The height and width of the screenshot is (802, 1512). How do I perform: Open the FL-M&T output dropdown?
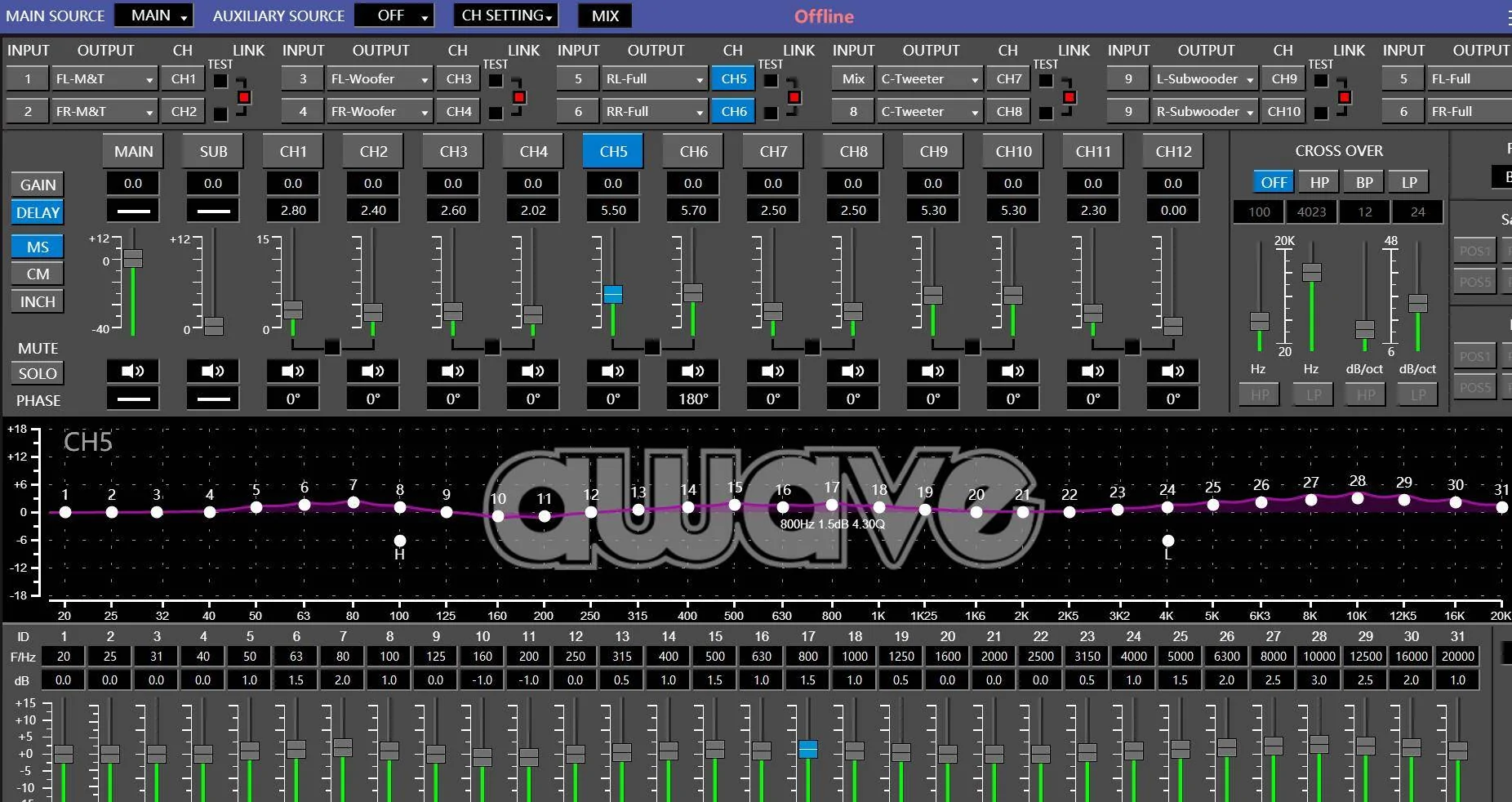click(103, 79)
